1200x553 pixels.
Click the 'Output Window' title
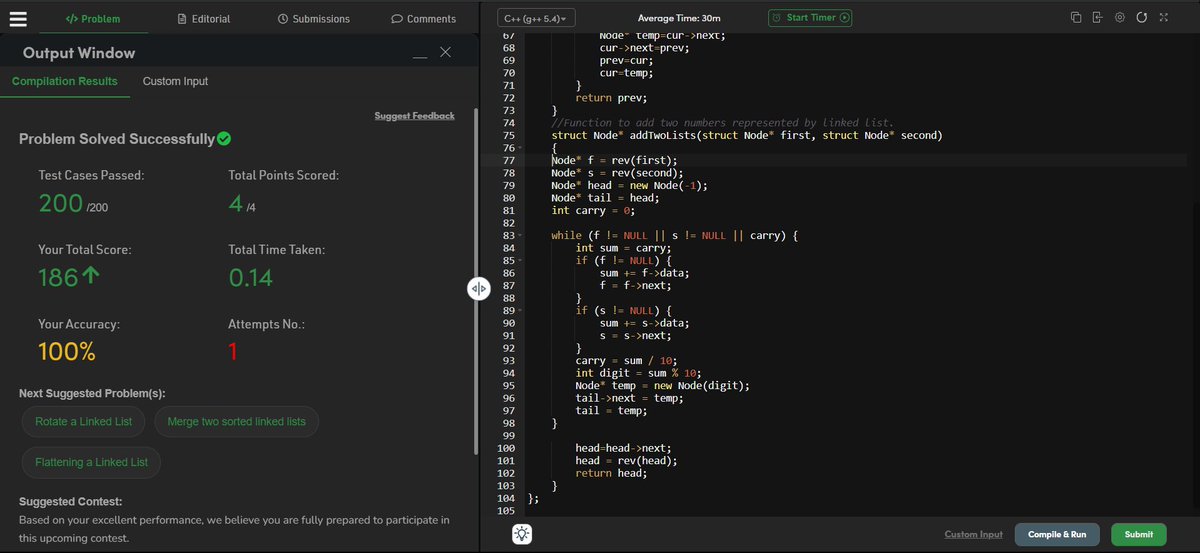point(79,53)
